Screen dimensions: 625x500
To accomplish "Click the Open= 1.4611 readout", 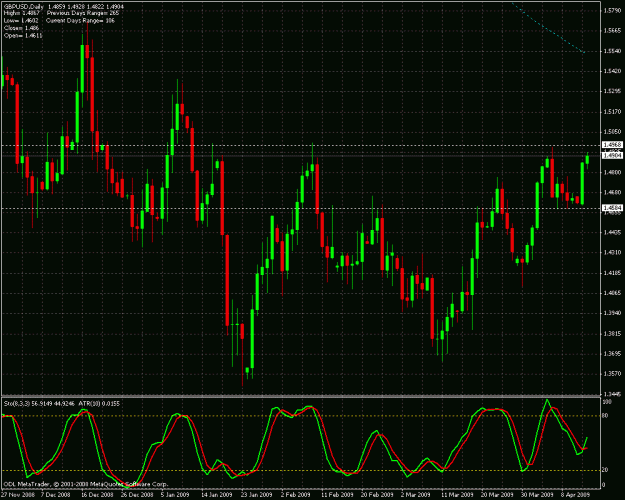I will click(x=23, y=35).
